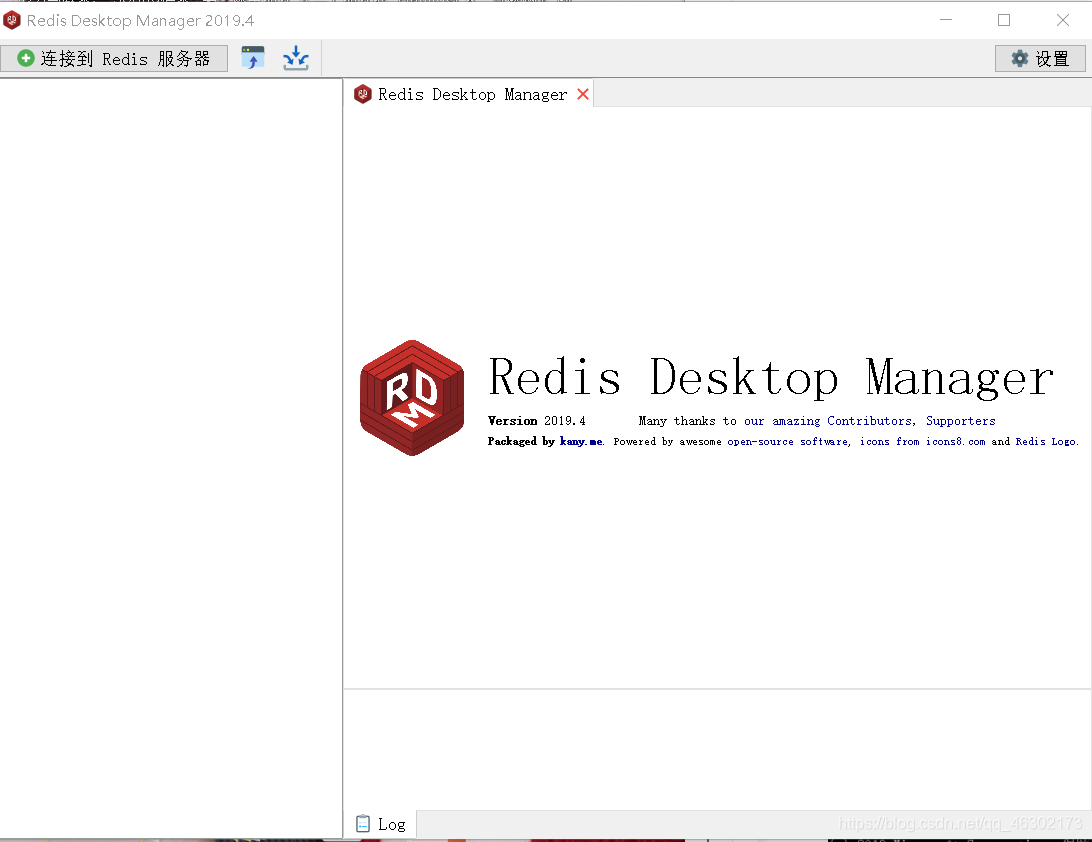Click the import connections icon
This screenshot has width=1092, height=842.
click(x=253, y=58)
